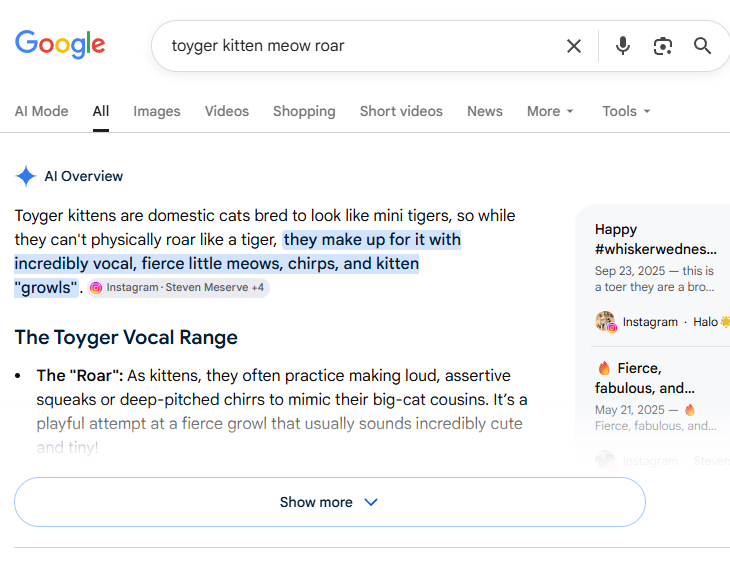Open the Videos tab
Image resolution: width=730 pixels, height=587 pixels.
point(227,111)
